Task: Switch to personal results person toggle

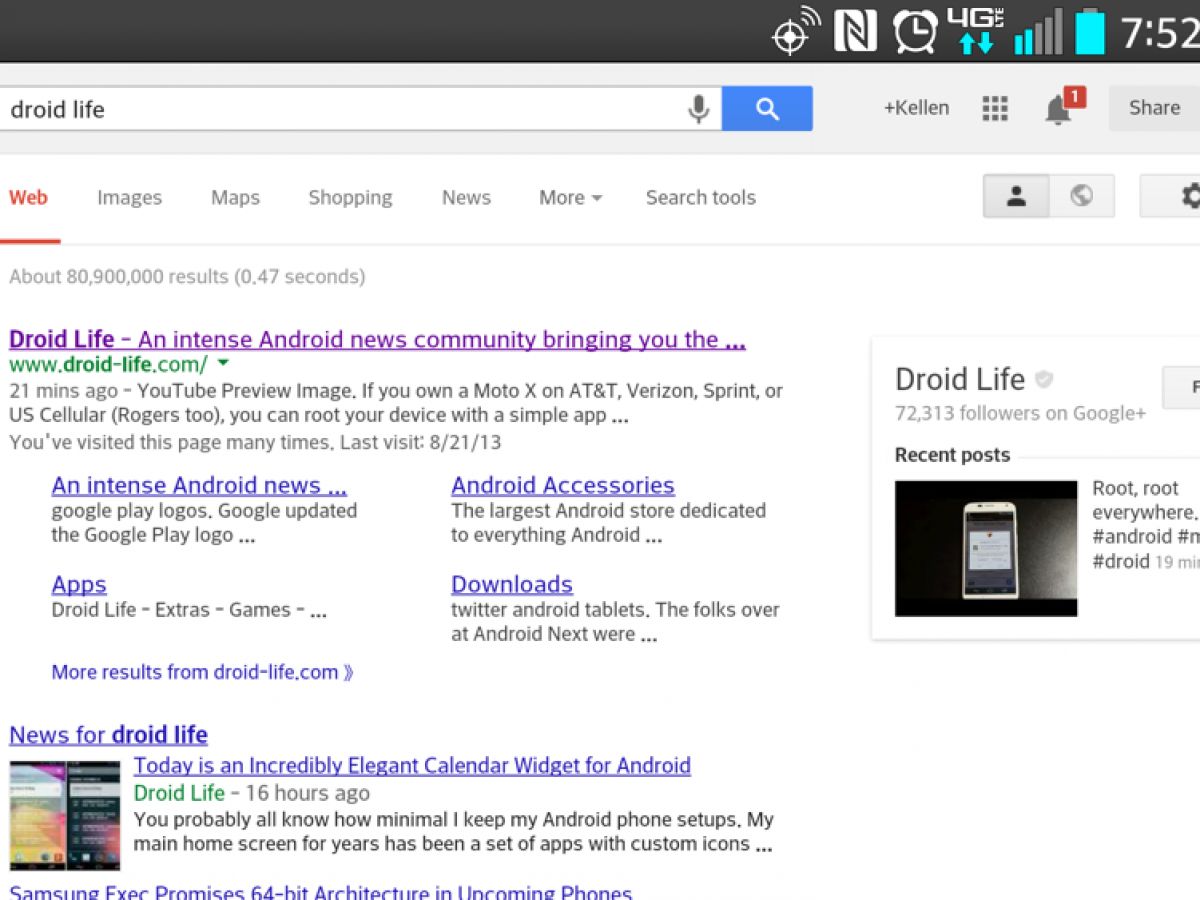Action: 1016,196
